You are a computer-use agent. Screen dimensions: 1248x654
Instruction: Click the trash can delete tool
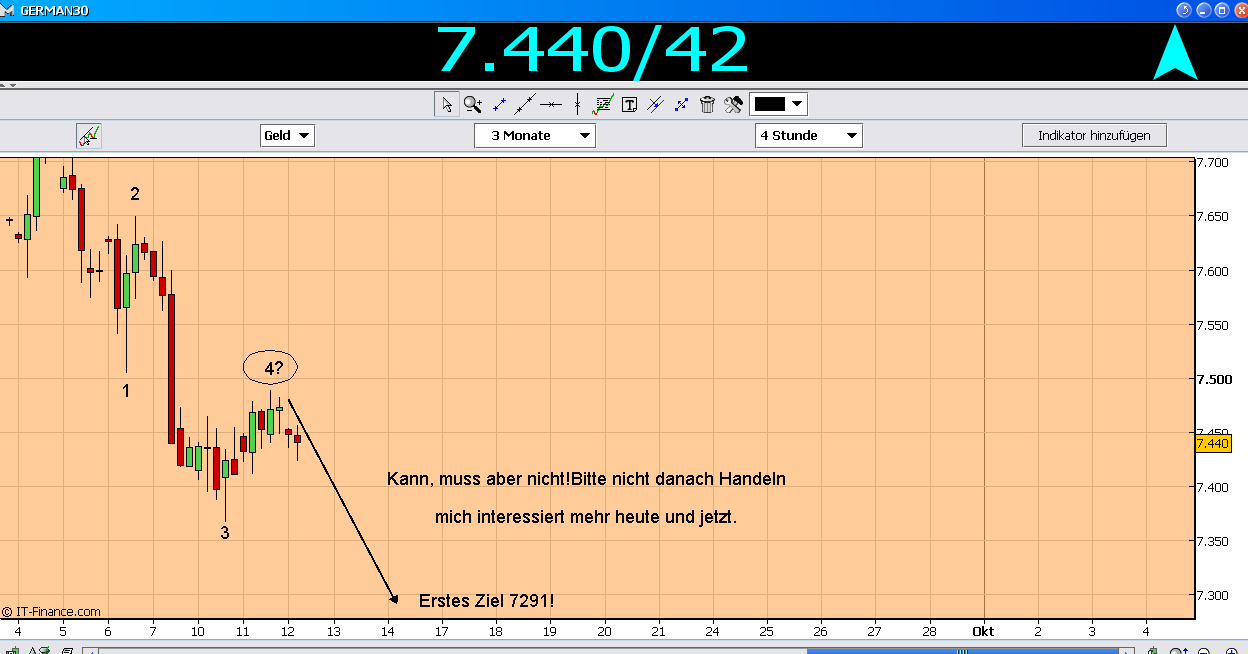coord(707,104)
